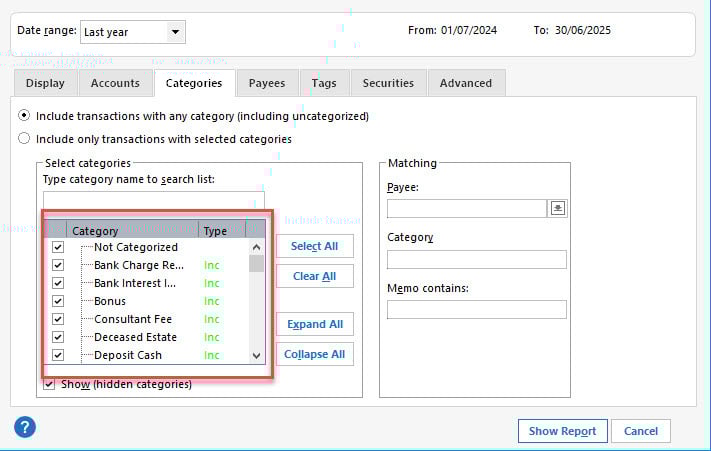Toggle the Consultant Fee checkbox
The width and height of the screenshot is (711, 451).
point(58,319)
